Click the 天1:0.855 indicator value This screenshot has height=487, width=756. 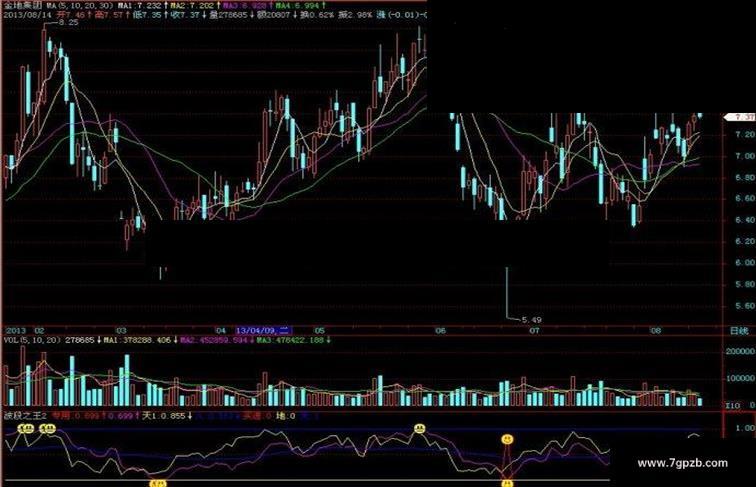(164, 416)
